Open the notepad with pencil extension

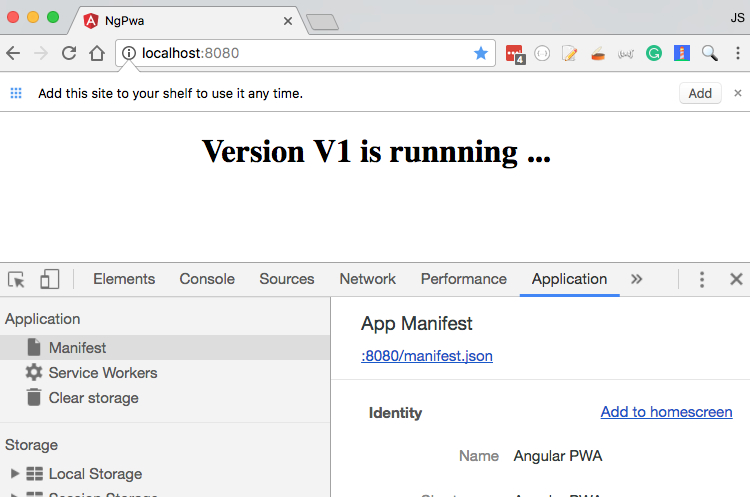click(569, 53)
